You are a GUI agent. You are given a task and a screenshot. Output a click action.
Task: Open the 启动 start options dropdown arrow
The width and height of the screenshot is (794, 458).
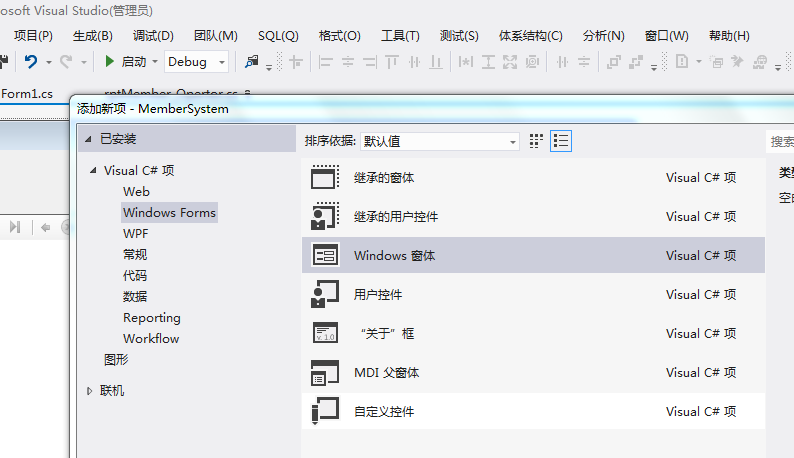click(155, 62)
